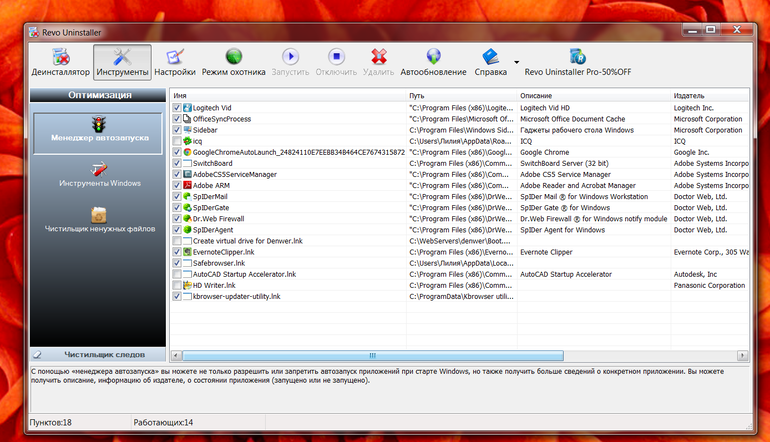The width and height of the screenshot is (770, 442).
Task: Click the left arrow of horizontal scrollbar
Action: pyautogui.click(x=176, y=355)
